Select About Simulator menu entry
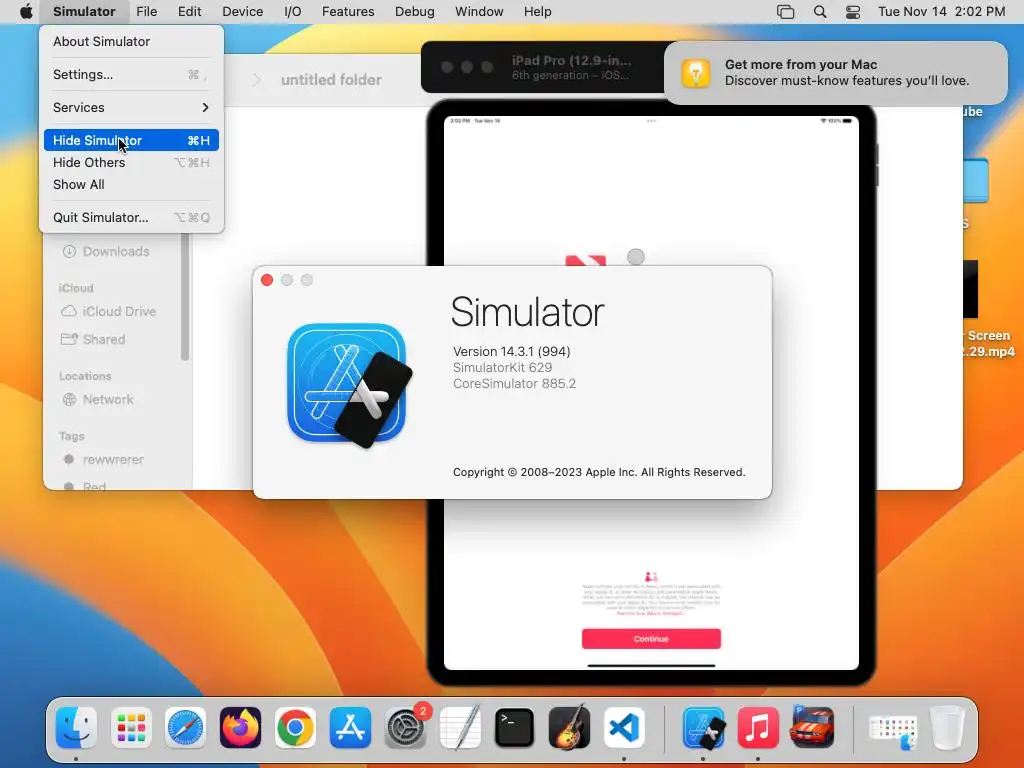The image size is (1024, 768). tap(131, 41)
